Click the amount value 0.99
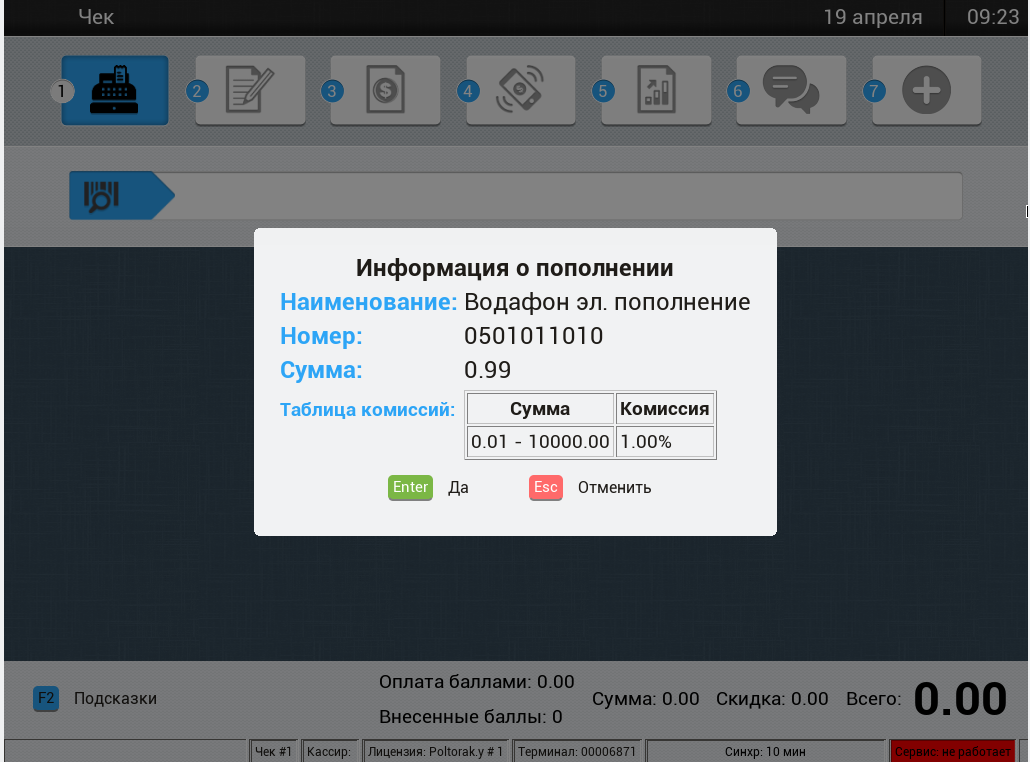This screenshot has width=1030, height=762. (488, 370)
